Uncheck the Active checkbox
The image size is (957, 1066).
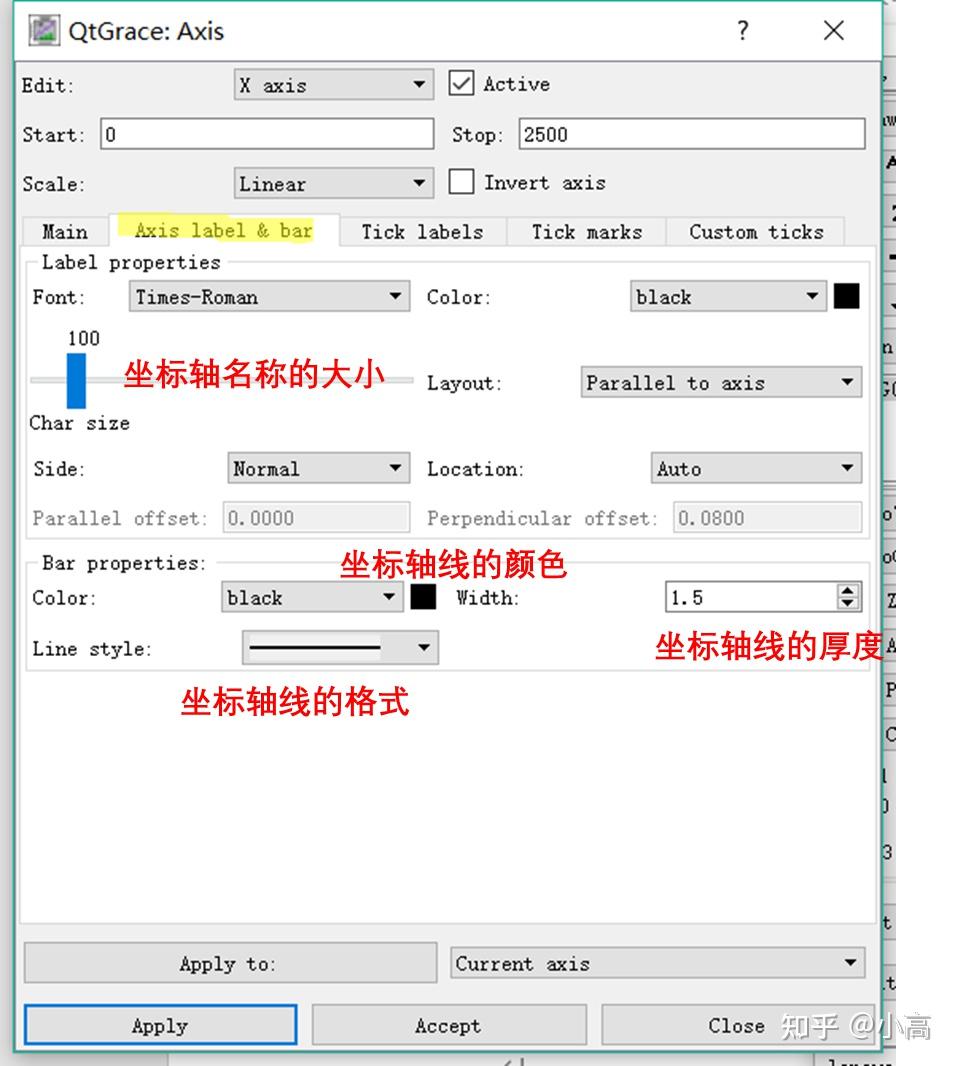462,83
